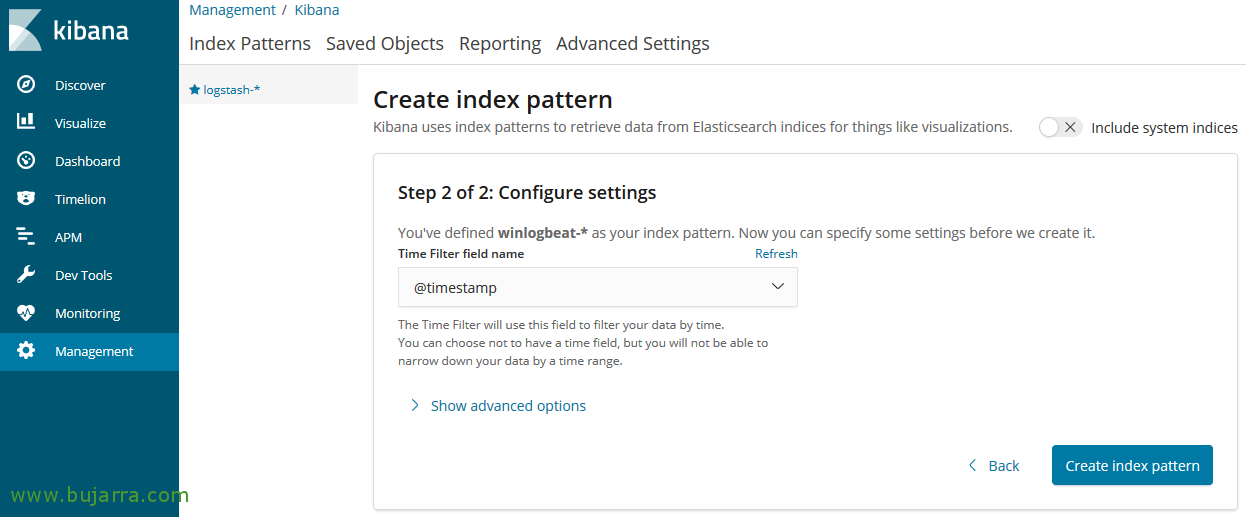Click the Visualize bar chart icon
Image resolution: width=1246 pixels, height=517 pixels.
[x=26, y=123]
